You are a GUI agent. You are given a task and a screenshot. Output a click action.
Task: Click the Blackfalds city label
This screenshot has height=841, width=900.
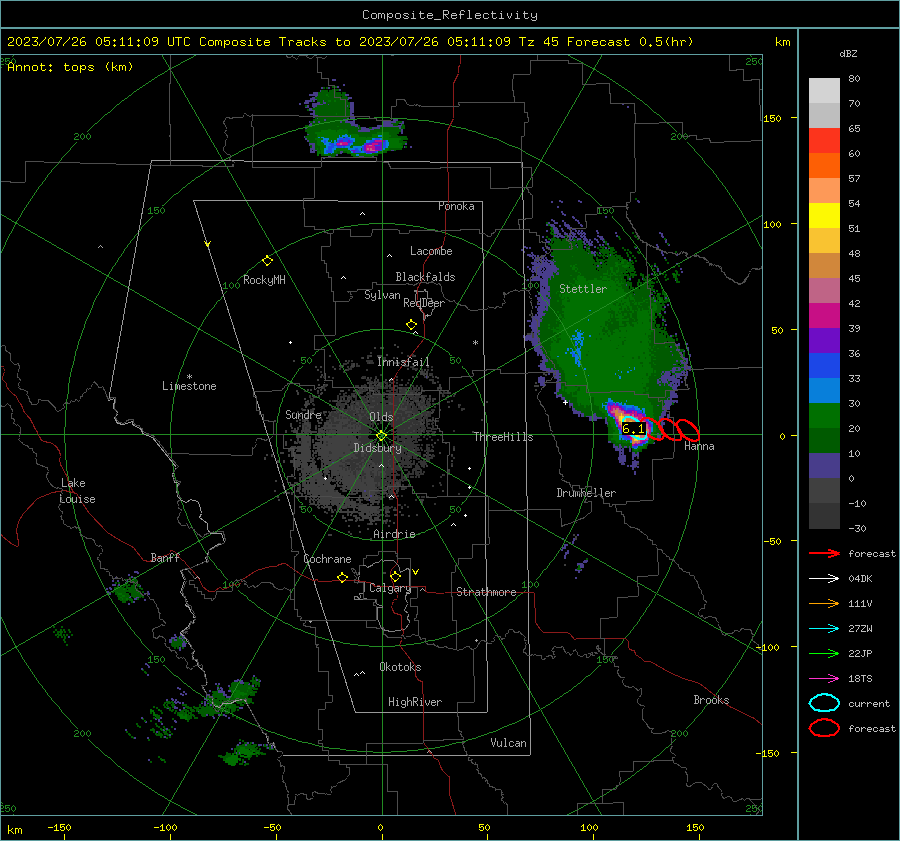coord(425,277)
